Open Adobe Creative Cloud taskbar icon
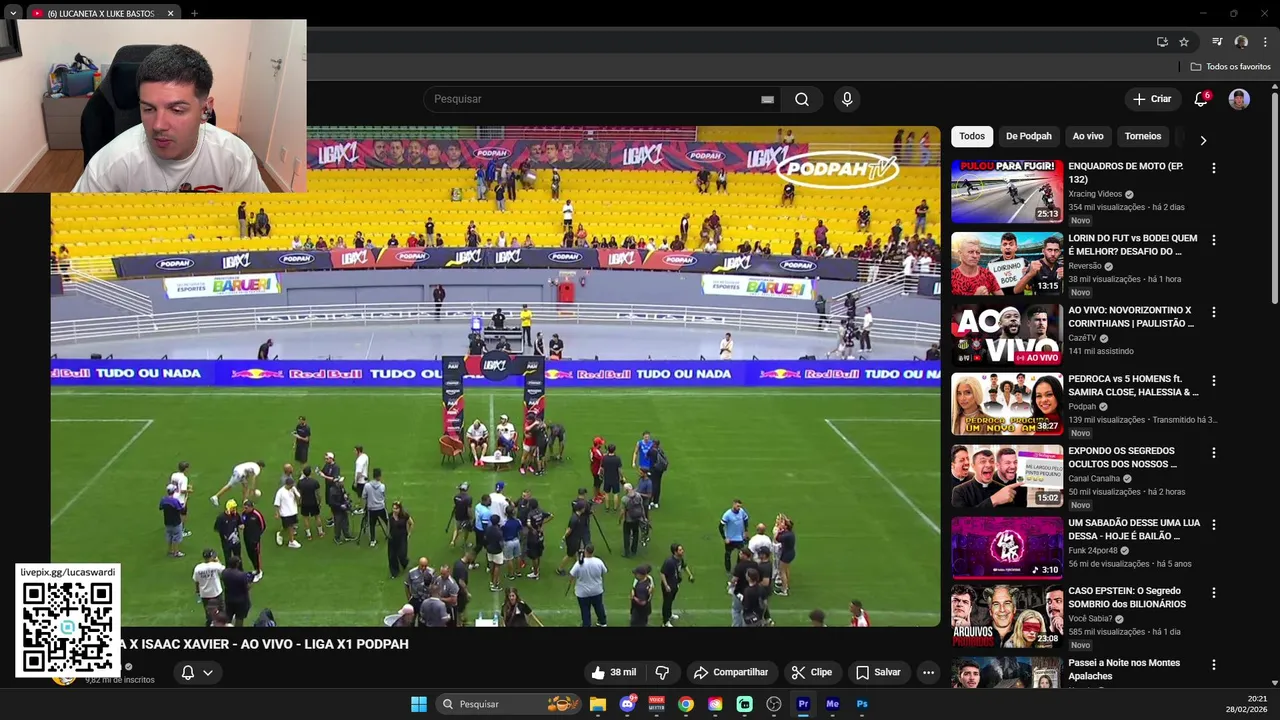 point(715,704)
